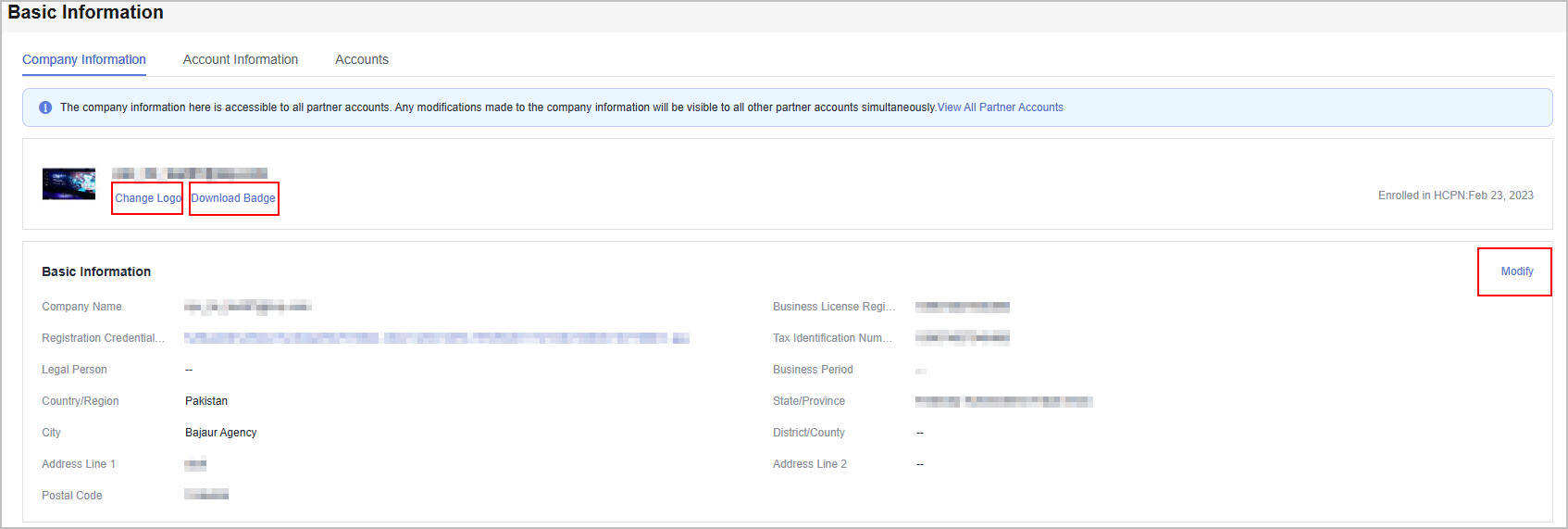Screen dimensions: 1568x529
Task: Click the Enrolled in HCPN date text
Action: [x=1455, y=195]
